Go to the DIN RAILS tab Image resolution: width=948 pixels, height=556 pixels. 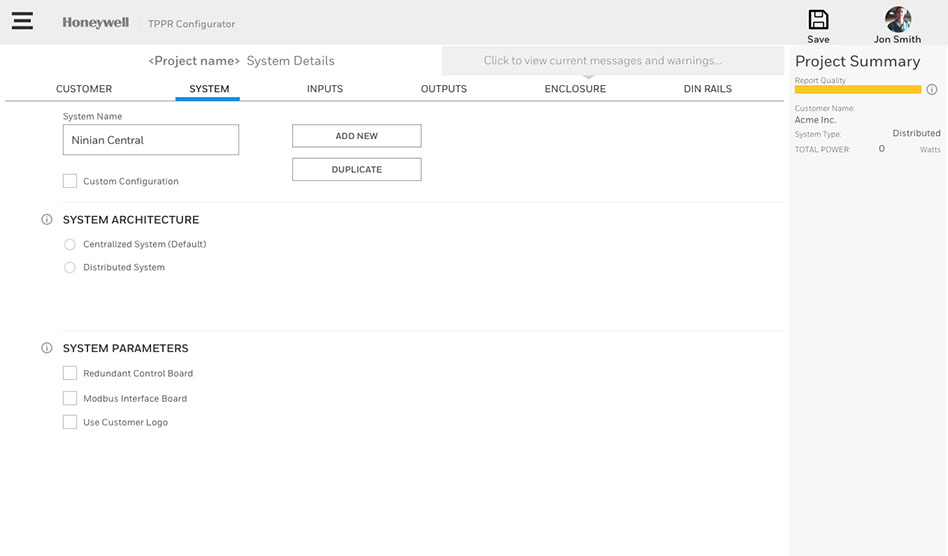coord(707,89)
